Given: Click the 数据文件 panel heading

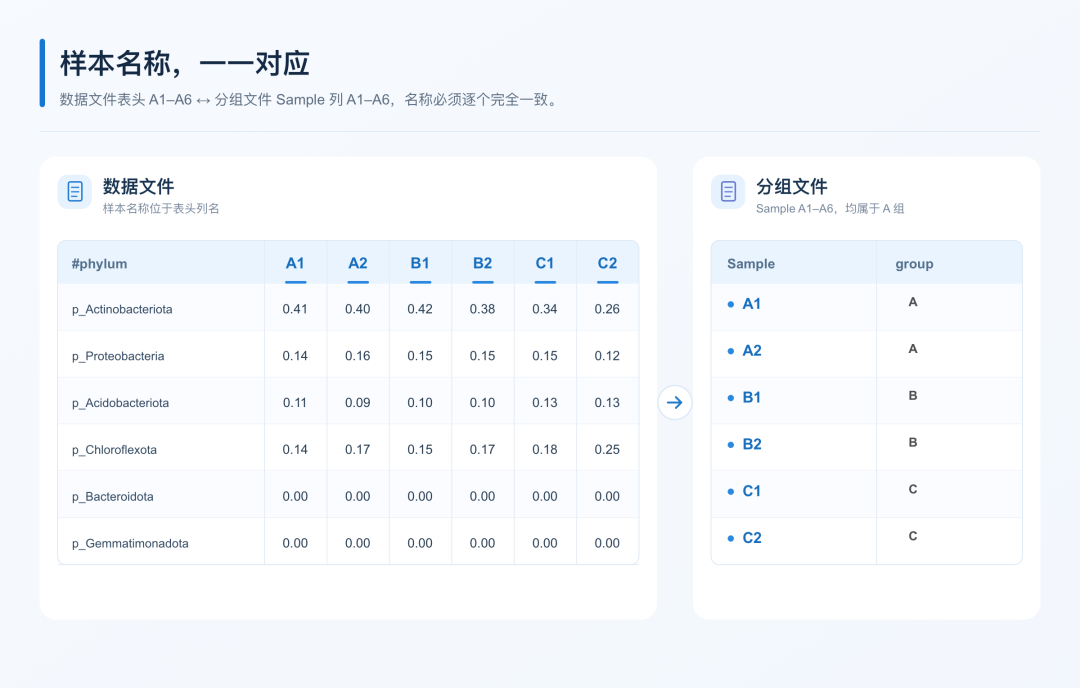Looking at the screenshot, I should click(138, 187).
